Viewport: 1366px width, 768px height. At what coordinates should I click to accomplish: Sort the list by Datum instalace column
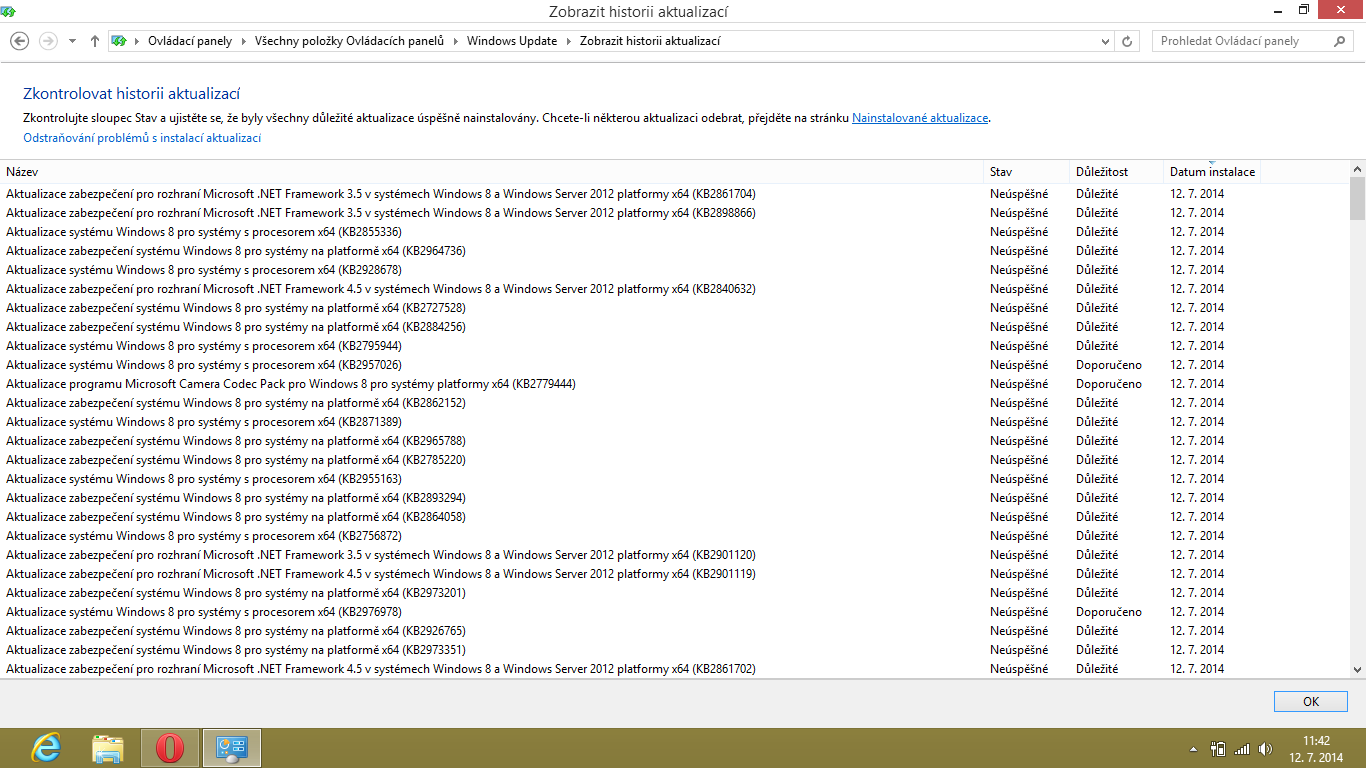(1212, 172)
